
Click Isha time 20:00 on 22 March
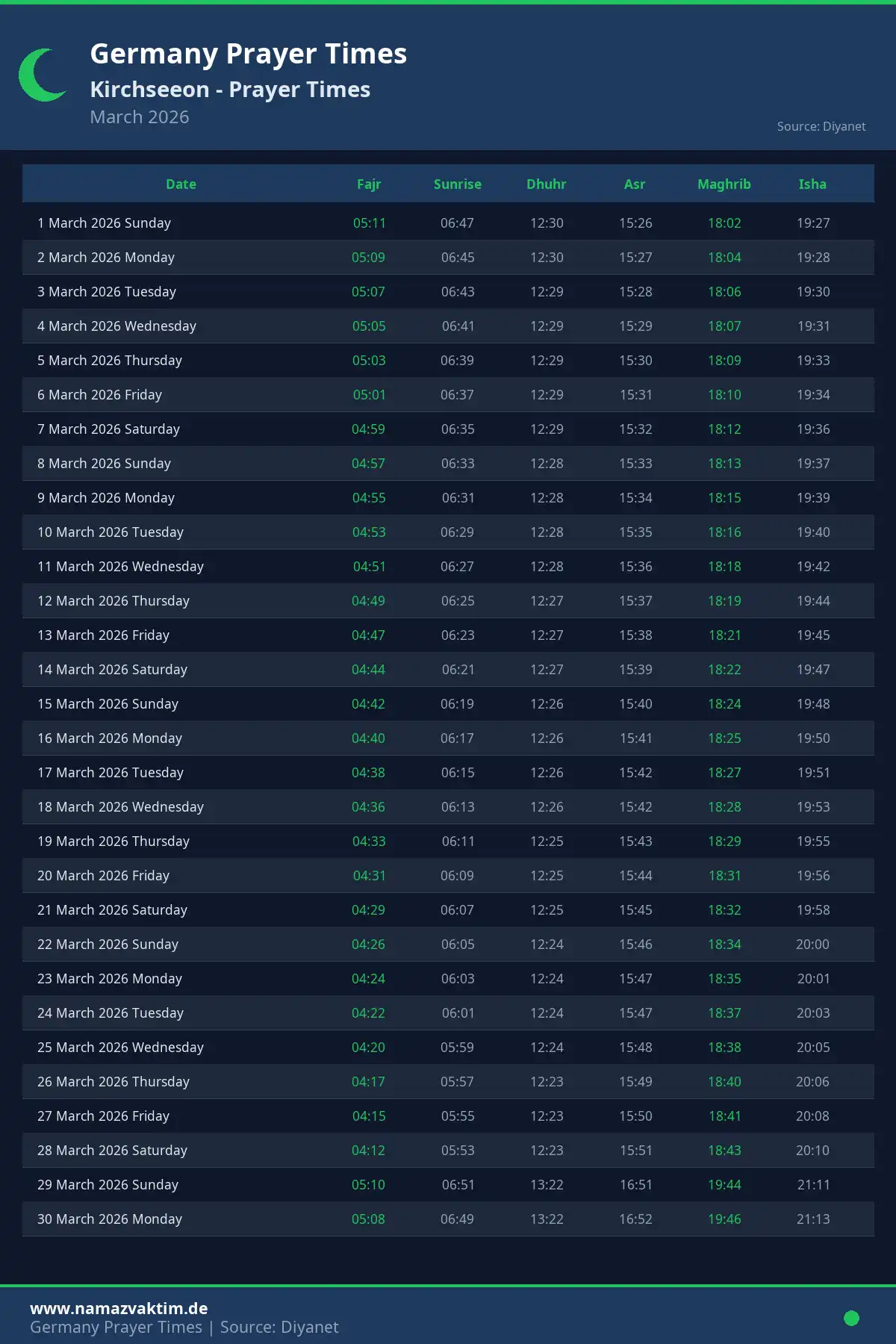pos(812,945)
